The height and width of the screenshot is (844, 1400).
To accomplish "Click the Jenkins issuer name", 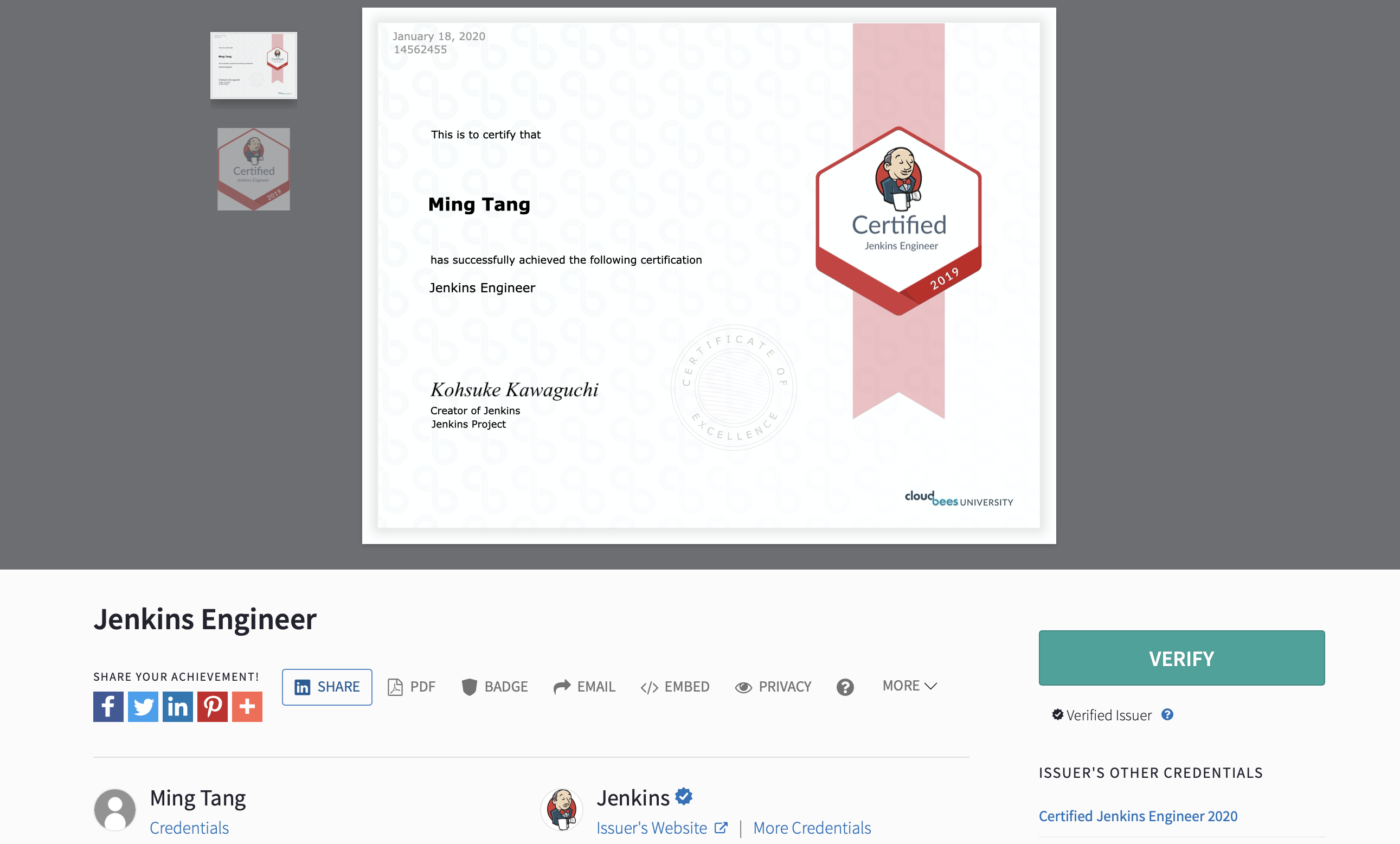I will tap(633, 798).
